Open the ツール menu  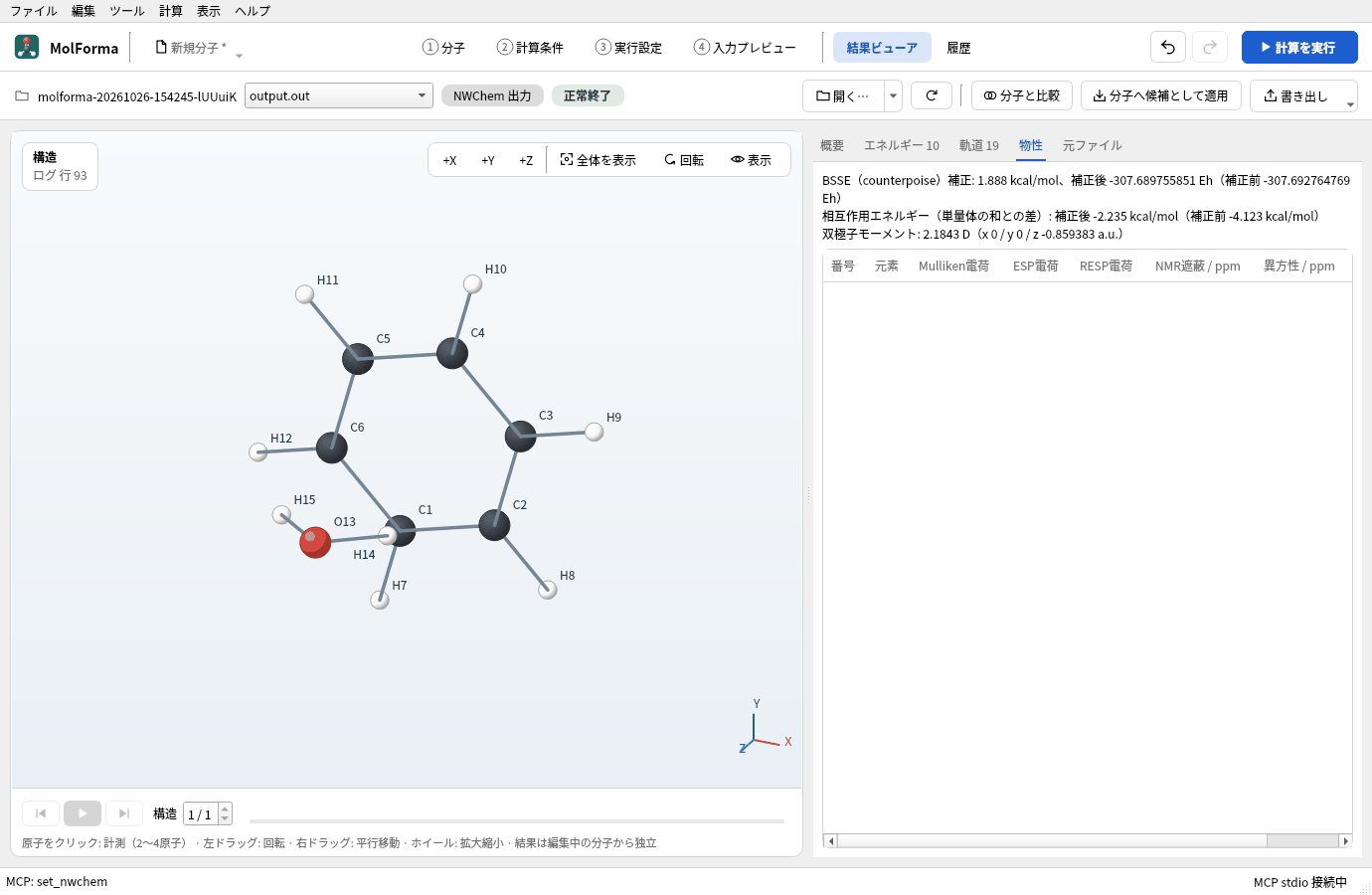(x=127, y=11)
